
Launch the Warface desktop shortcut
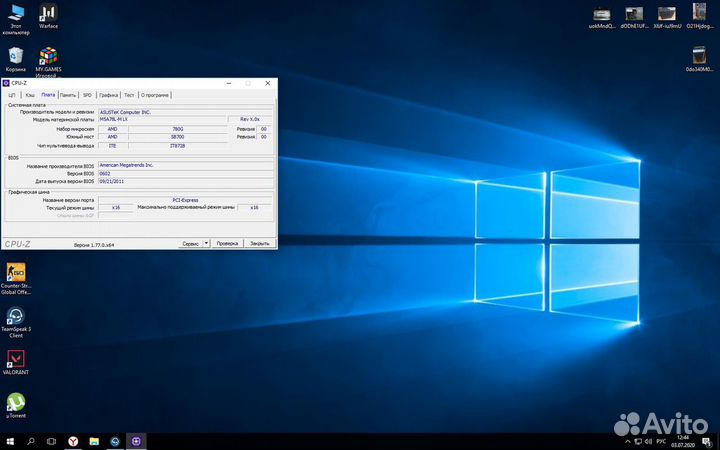click(x=48, y=17)
